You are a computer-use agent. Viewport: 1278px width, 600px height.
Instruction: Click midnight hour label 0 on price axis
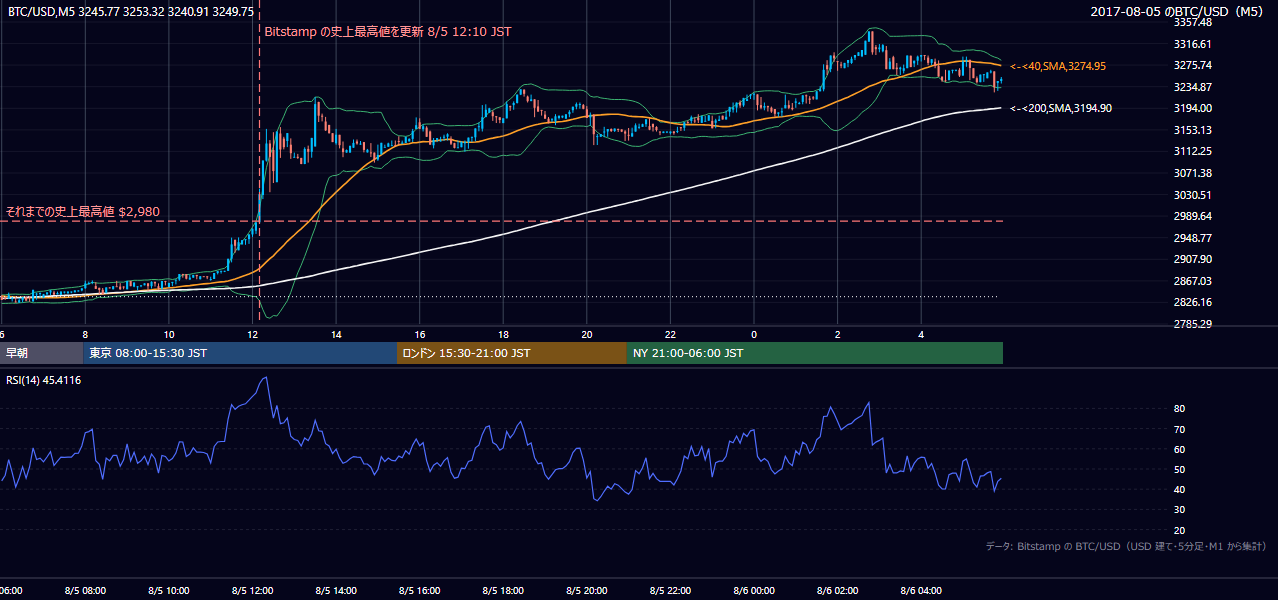point(754,334)
